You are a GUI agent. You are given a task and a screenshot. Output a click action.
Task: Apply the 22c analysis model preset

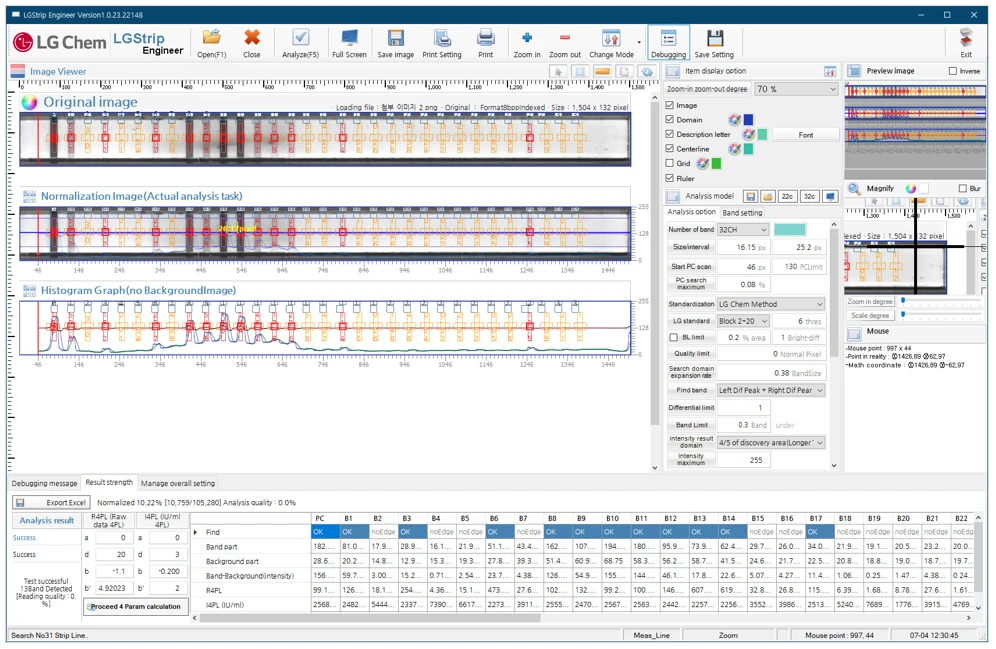click(786, 196)
